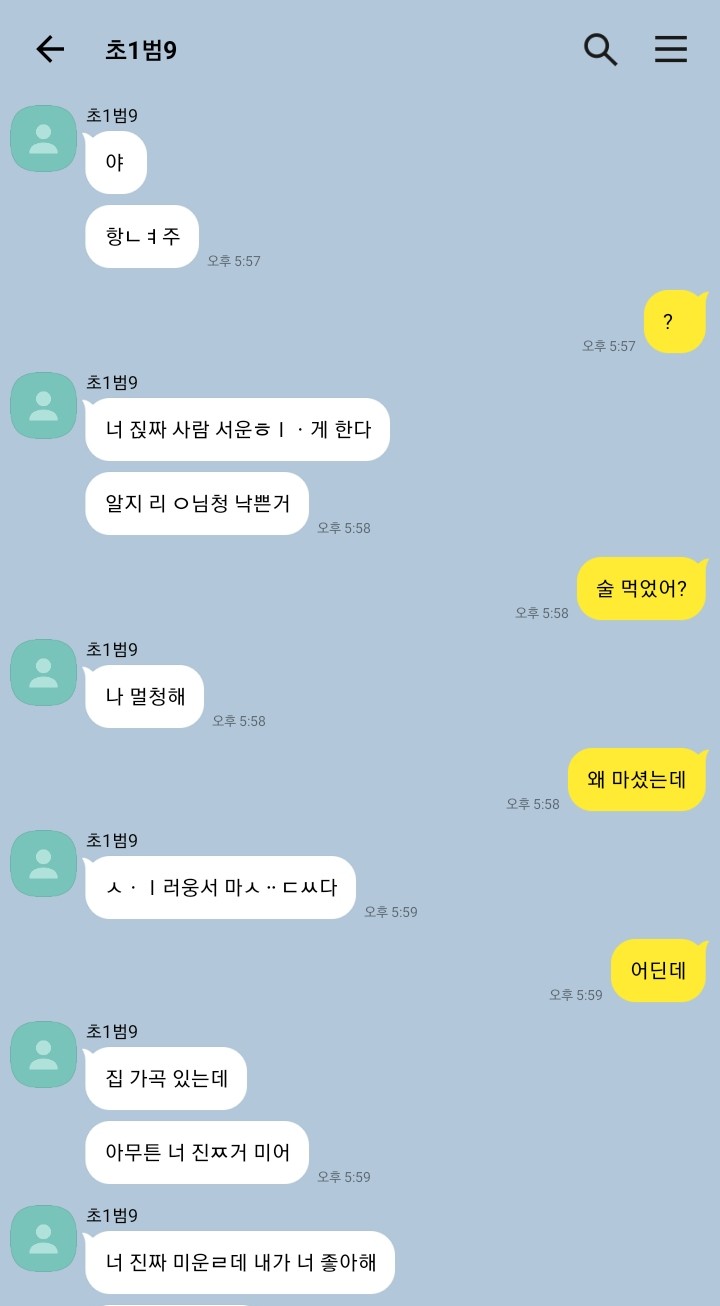Image resolution: width=720 pixels, height=1306 pixels.
Task: Select the yellow '?' message bubble
Action: coord(675,322)
